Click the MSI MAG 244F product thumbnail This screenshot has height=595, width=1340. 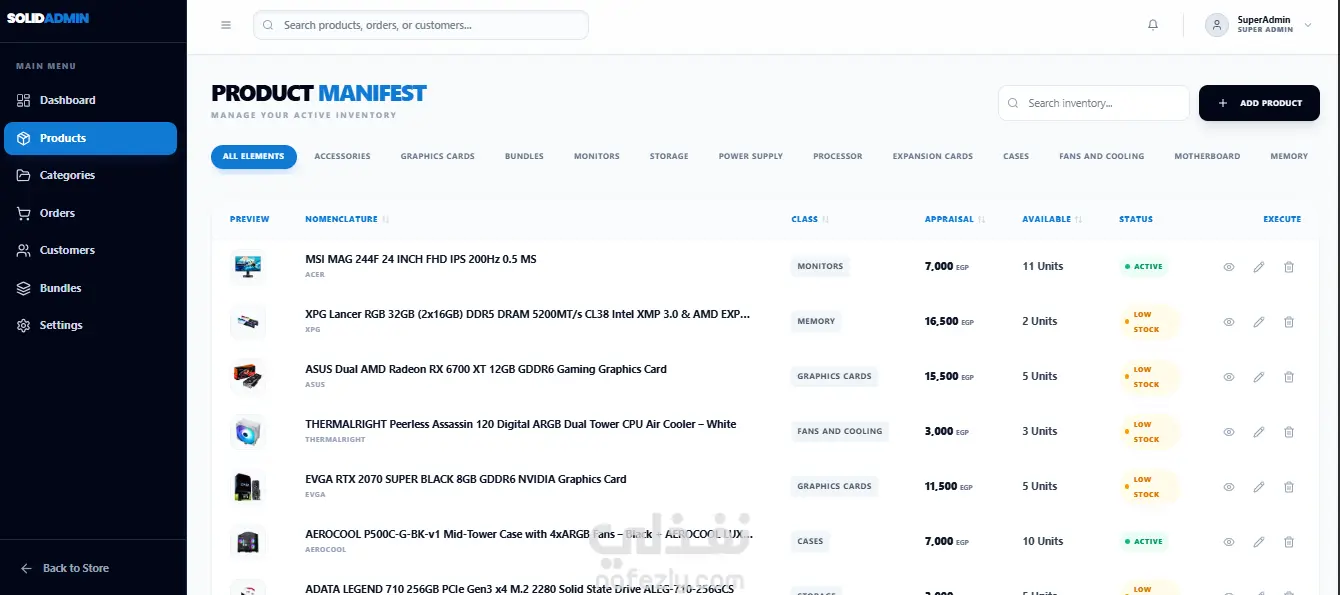click(x=247, y=267)
